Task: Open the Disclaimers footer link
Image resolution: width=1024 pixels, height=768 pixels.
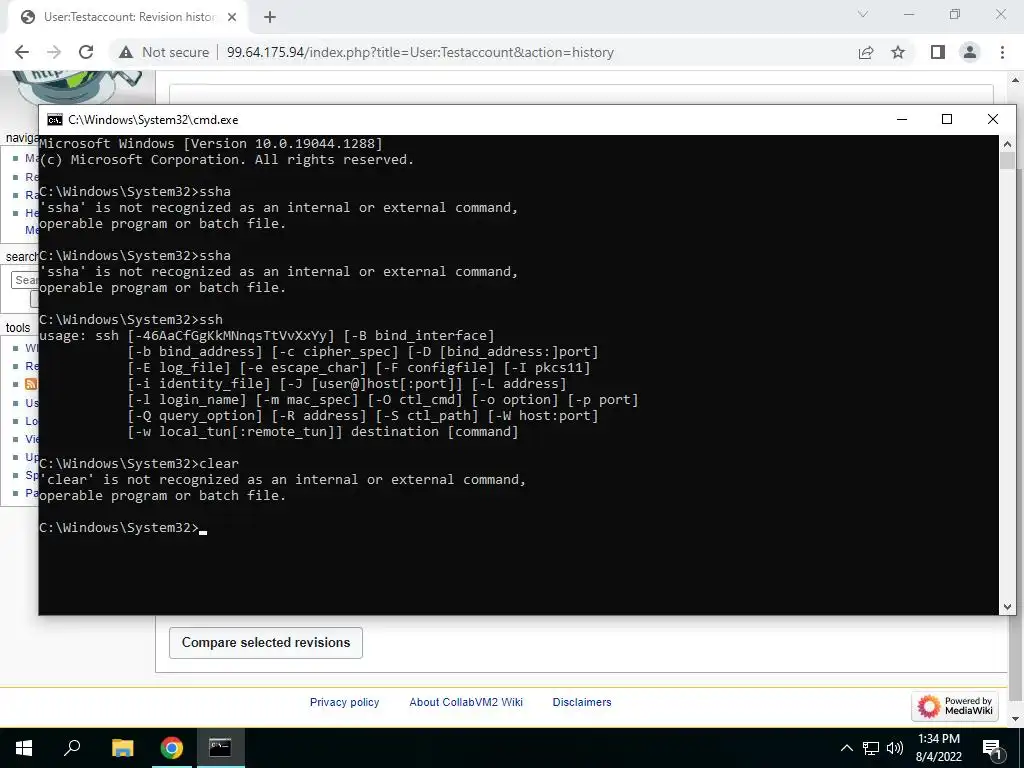Action: (582, 702)
